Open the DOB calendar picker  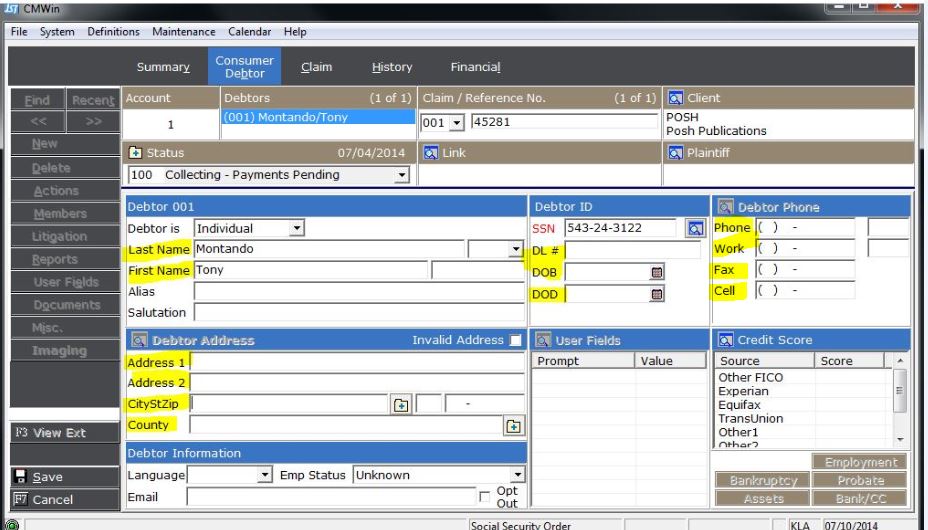[657, 271]
